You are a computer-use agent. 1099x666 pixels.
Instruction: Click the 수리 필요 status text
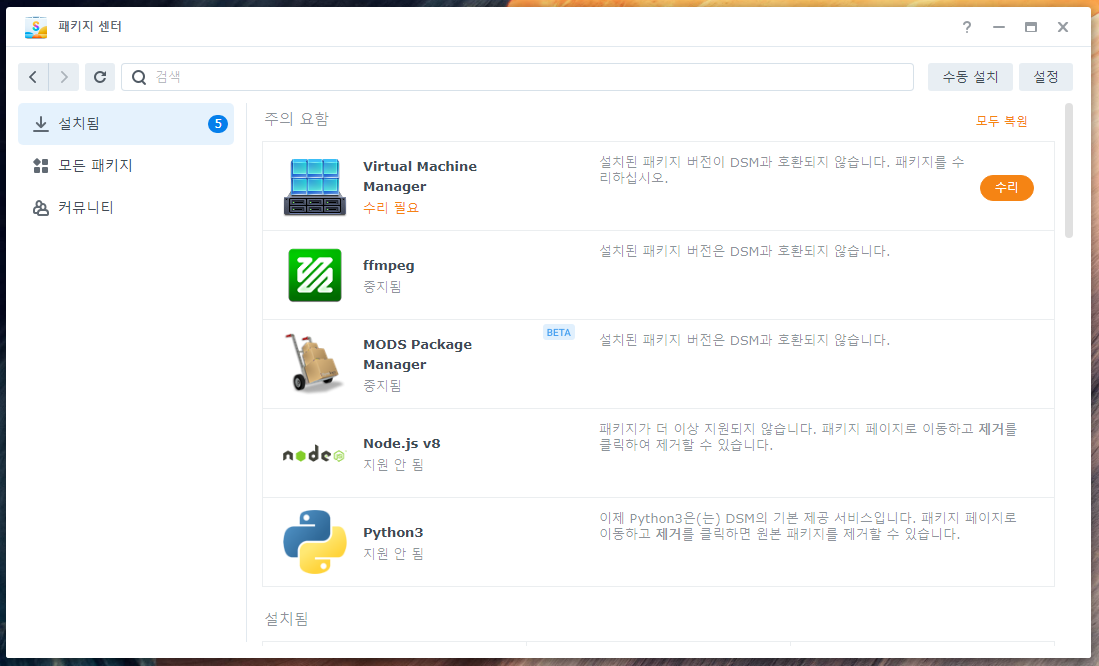point(391,208)
